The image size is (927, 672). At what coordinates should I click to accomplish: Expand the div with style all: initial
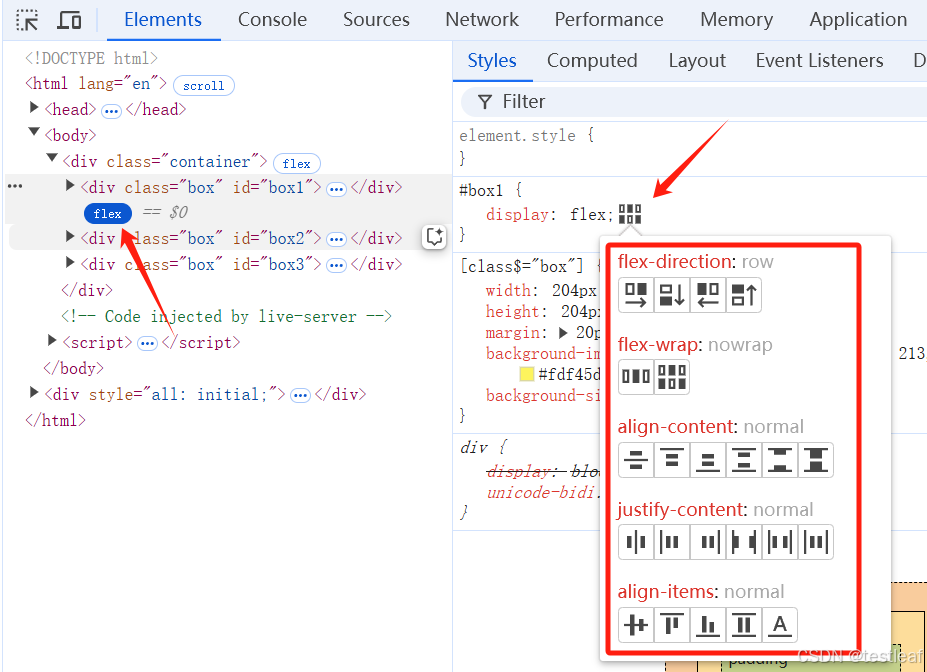tap(34, 392)
